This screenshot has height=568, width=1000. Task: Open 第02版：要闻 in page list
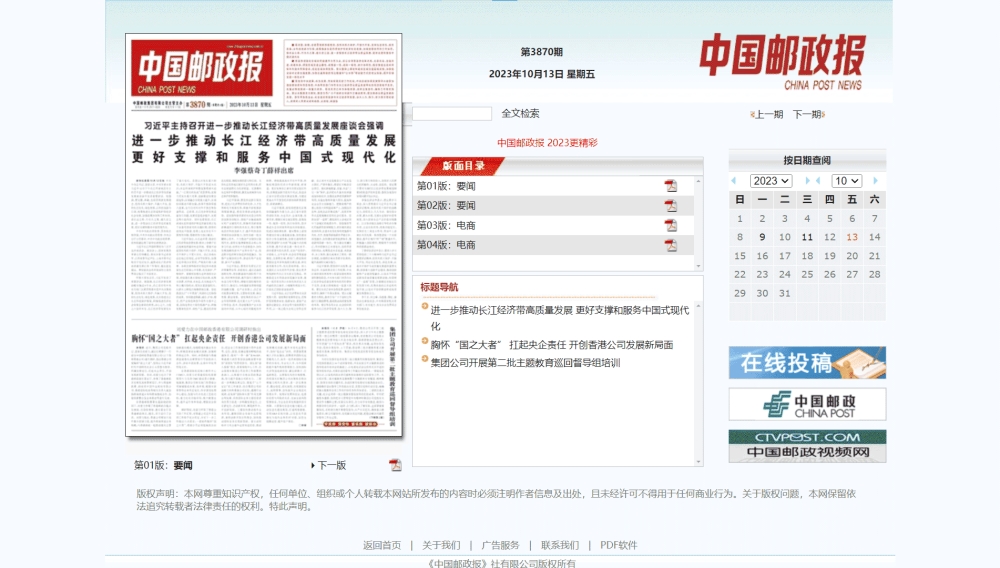(x=446, y=205)
